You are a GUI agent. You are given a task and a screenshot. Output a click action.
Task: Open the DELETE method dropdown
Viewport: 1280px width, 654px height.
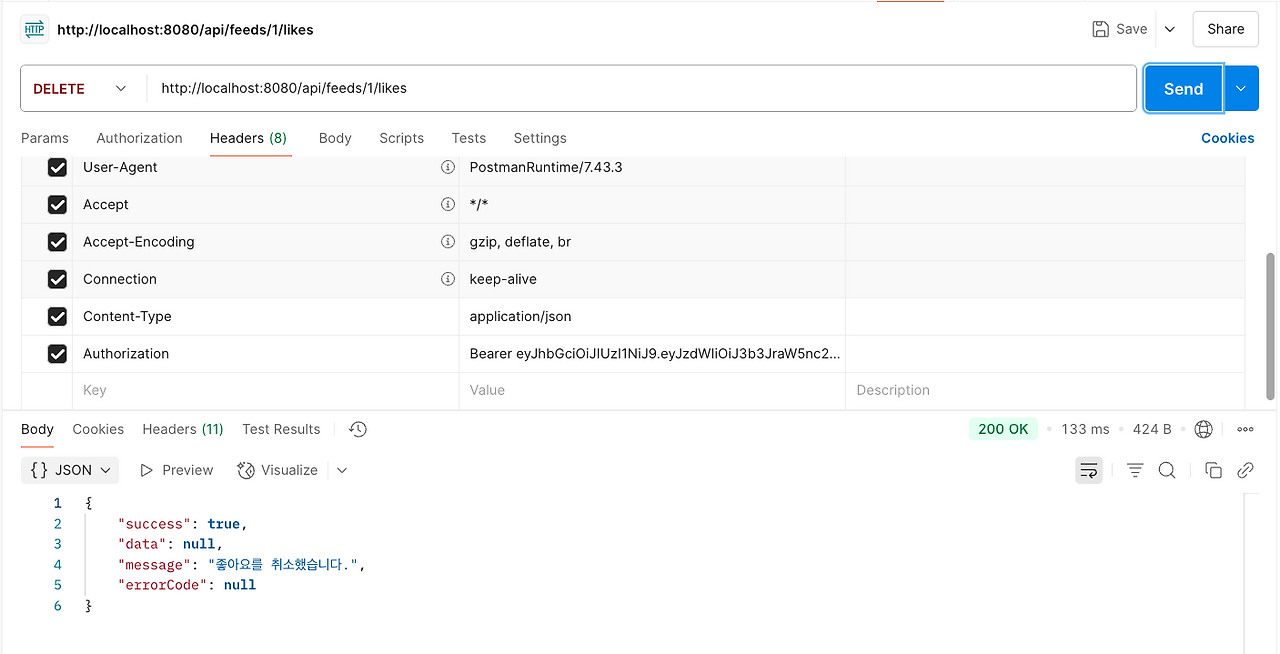[x=81, y=88]
